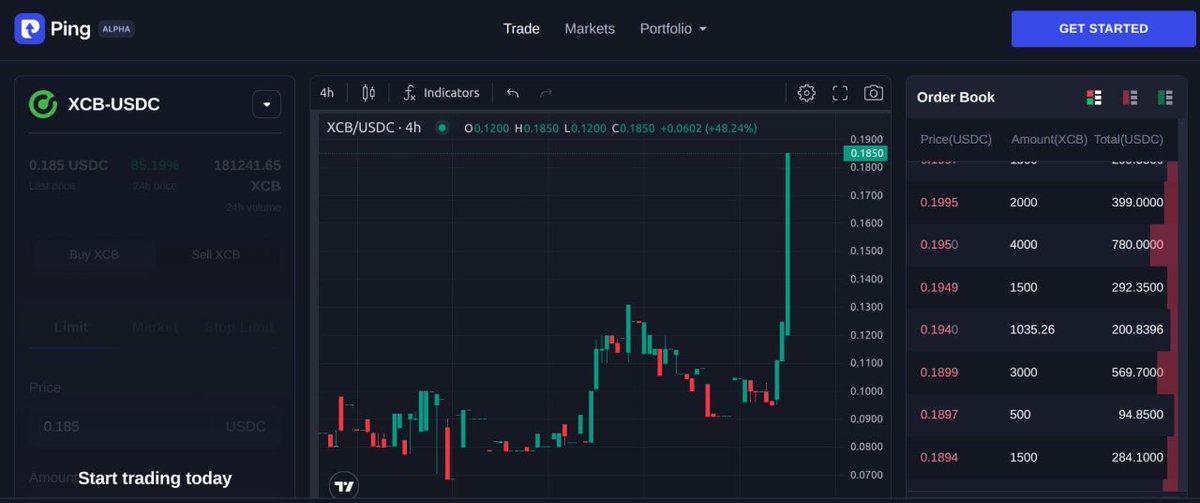
Task: Click the Start trading today text
Action: pyautogui.click(x=155, y=478)
